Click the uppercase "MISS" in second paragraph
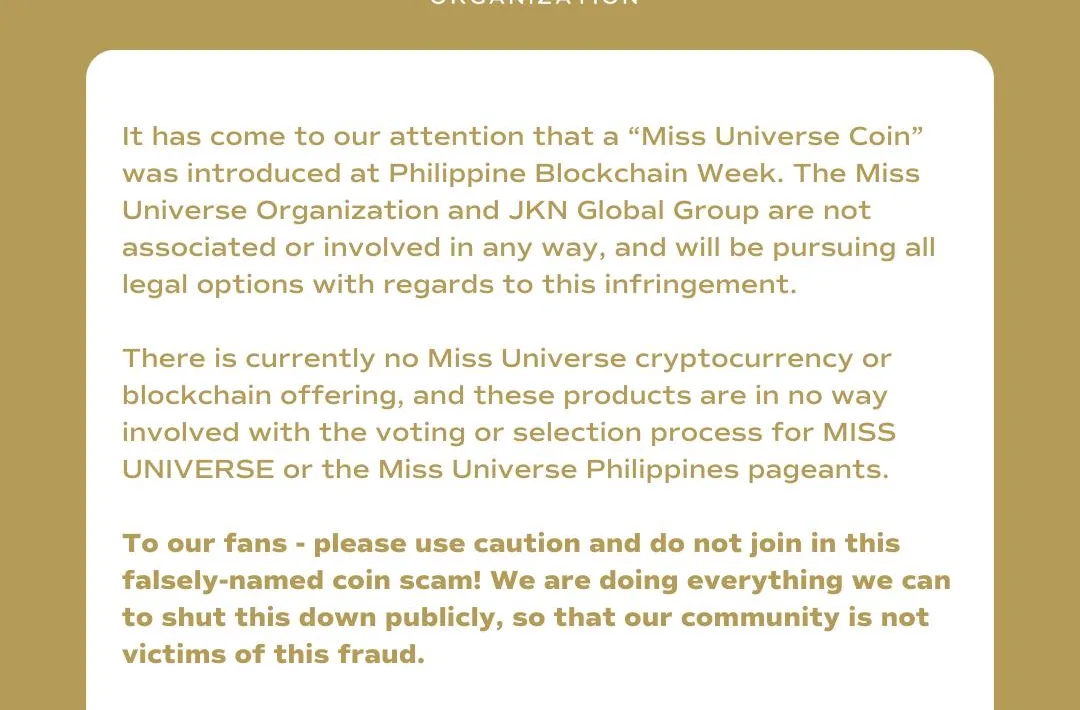Viewport: 1080px width, 710px height. [x=860, y=432]
